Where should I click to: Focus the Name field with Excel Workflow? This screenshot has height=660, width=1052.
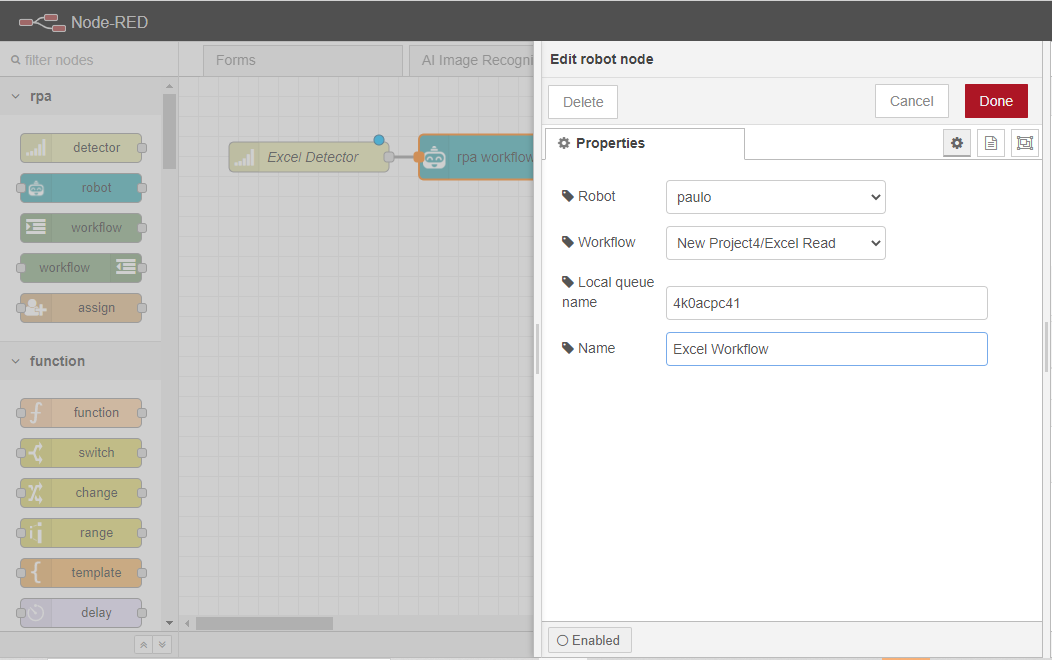(x=827, y=349)
